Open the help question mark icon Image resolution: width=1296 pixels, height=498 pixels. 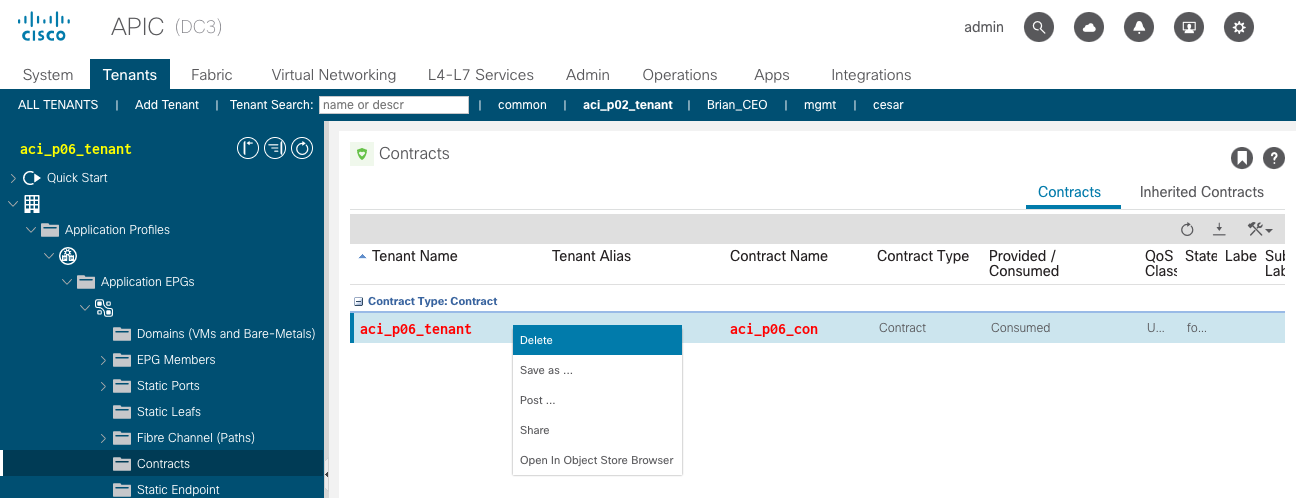click(1273, 158)
